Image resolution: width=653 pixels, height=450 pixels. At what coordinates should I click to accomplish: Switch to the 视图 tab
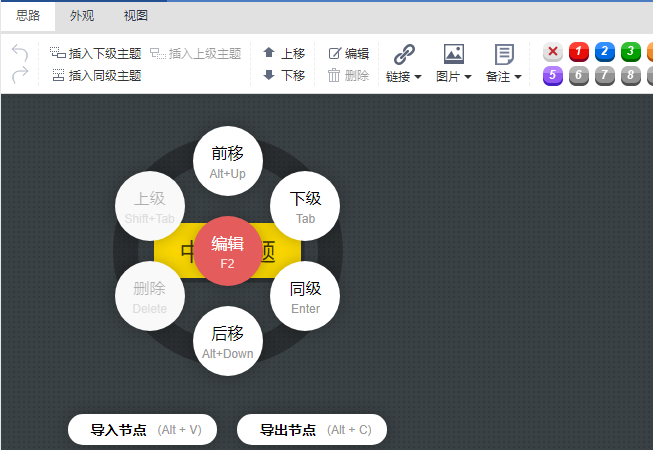pyautogui.click(x=136, y=16)
